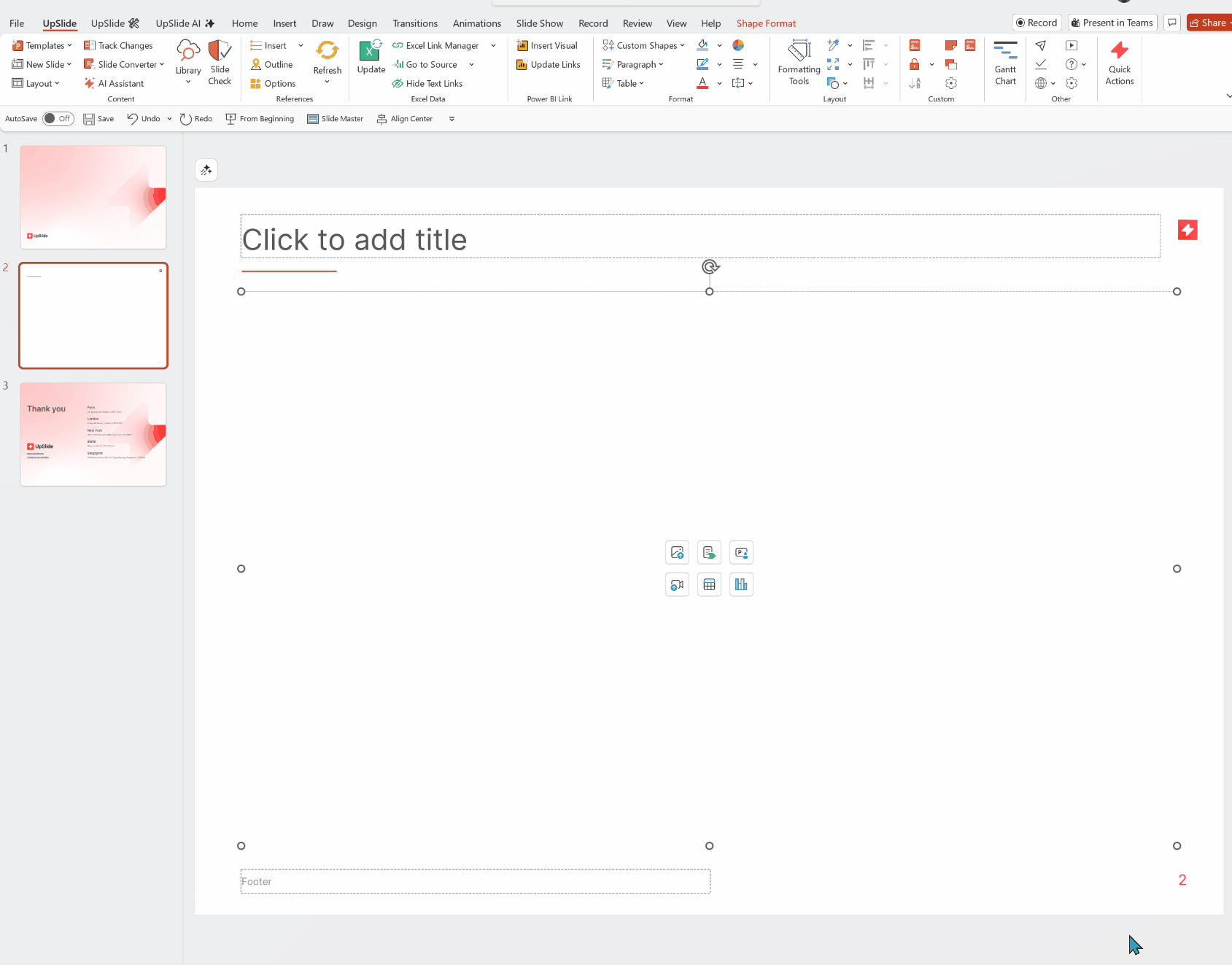Click Redo in quick access toolbar
This screenshot has height=965, width=1232.
tap(196, 119)
